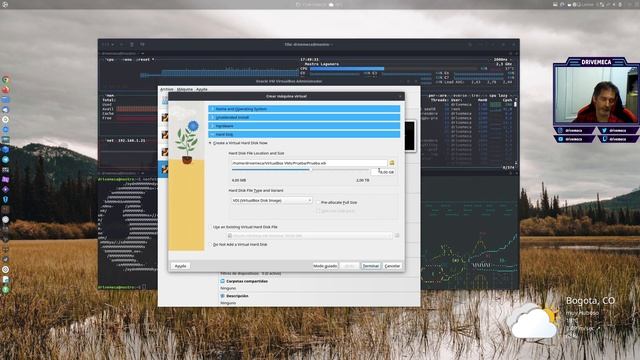
Task: Expand the Unattended Install section
Action: click(x=304, y=118)
